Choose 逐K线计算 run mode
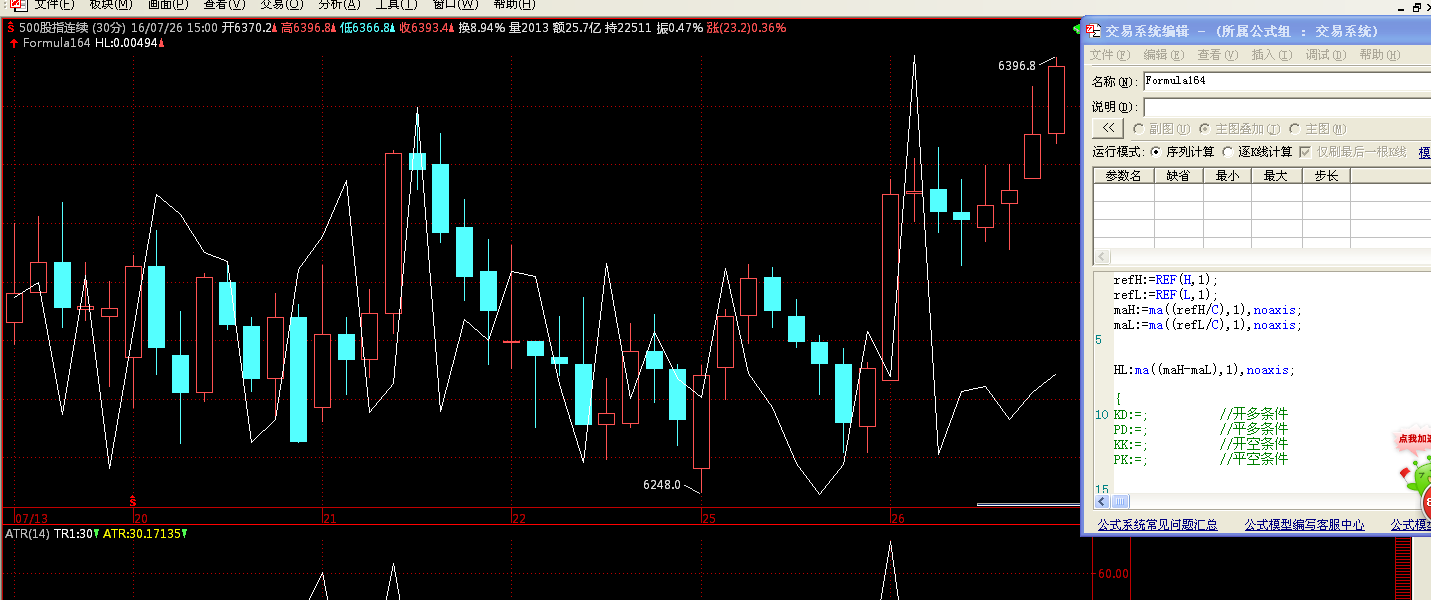The width and height of the screenshot is (1431, 600). point(1257,152)
